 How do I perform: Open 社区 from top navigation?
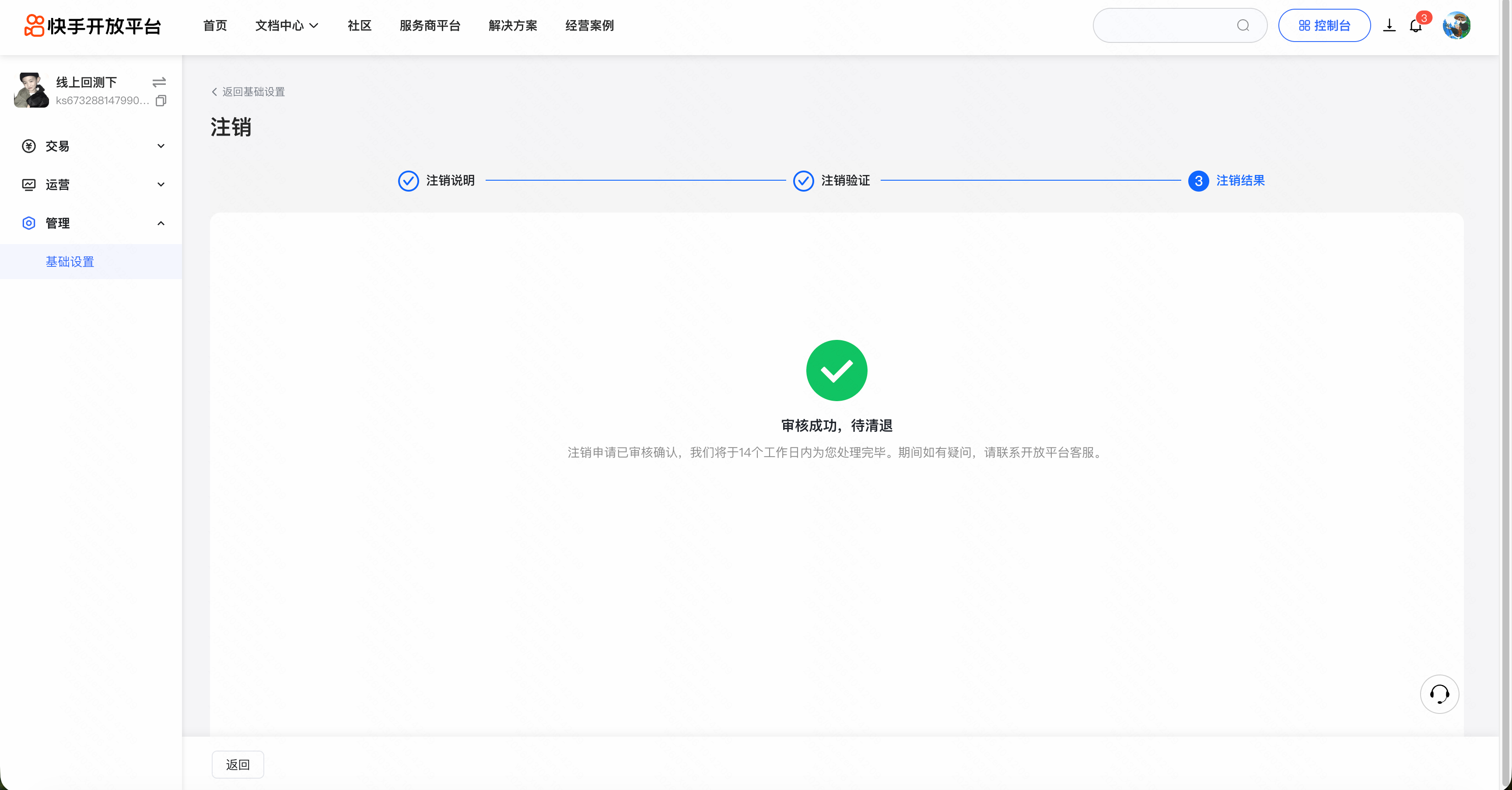coord(359,26)
